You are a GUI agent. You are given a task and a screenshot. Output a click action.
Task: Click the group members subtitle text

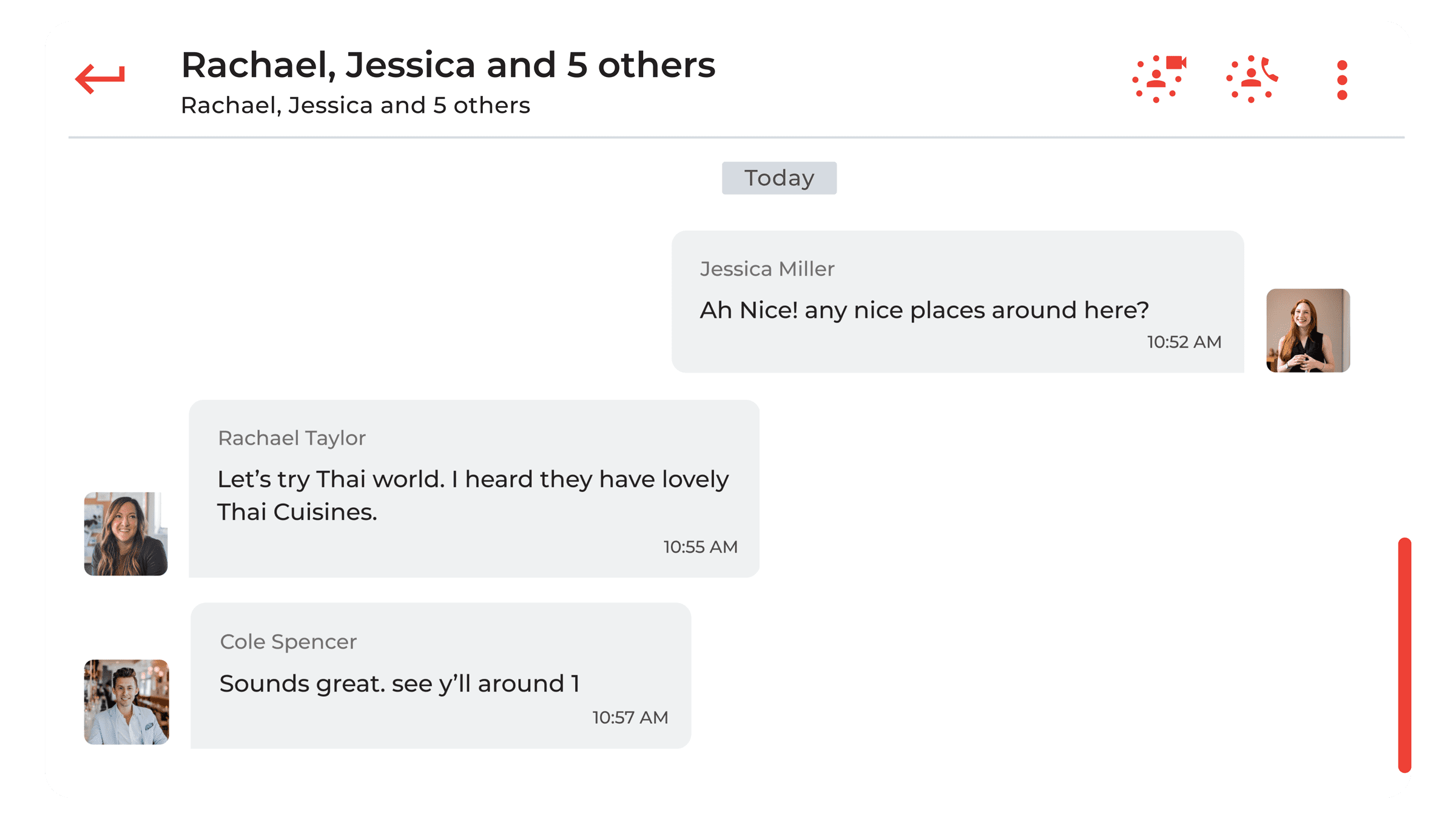[x=356, y=106]
